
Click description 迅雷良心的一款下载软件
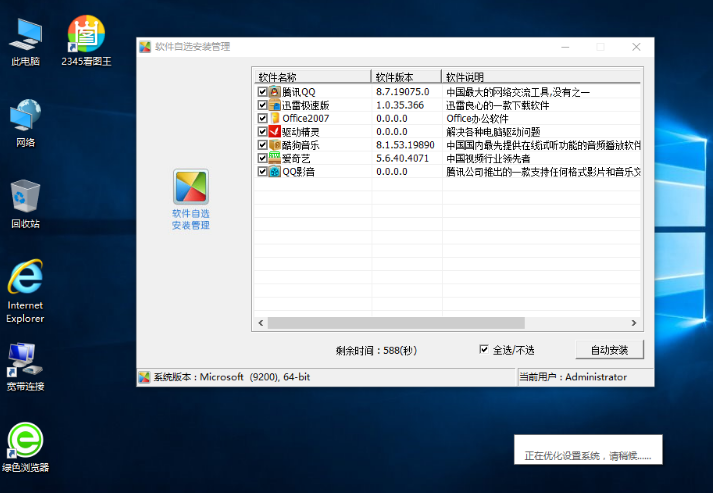(x=497, y=106)
